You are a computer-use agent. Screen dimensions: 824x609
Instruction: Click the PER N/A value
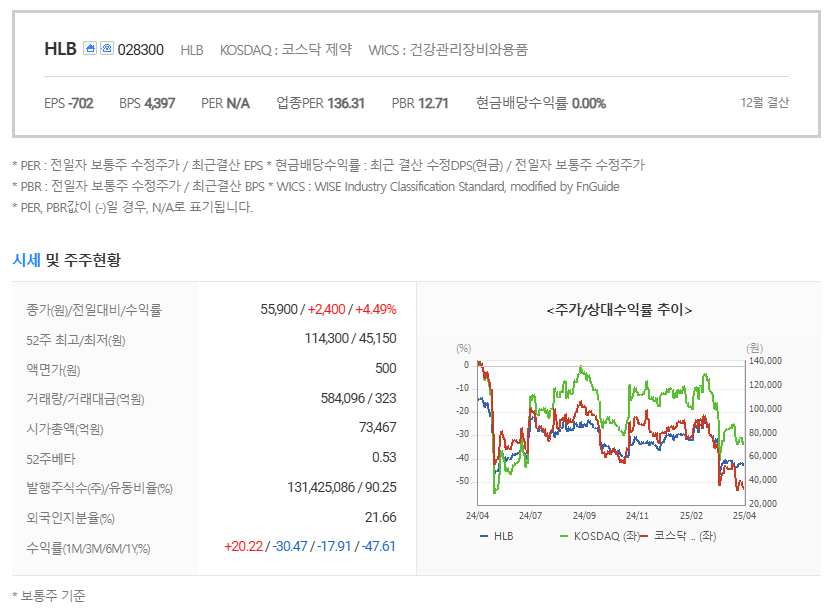pos(225,103)
